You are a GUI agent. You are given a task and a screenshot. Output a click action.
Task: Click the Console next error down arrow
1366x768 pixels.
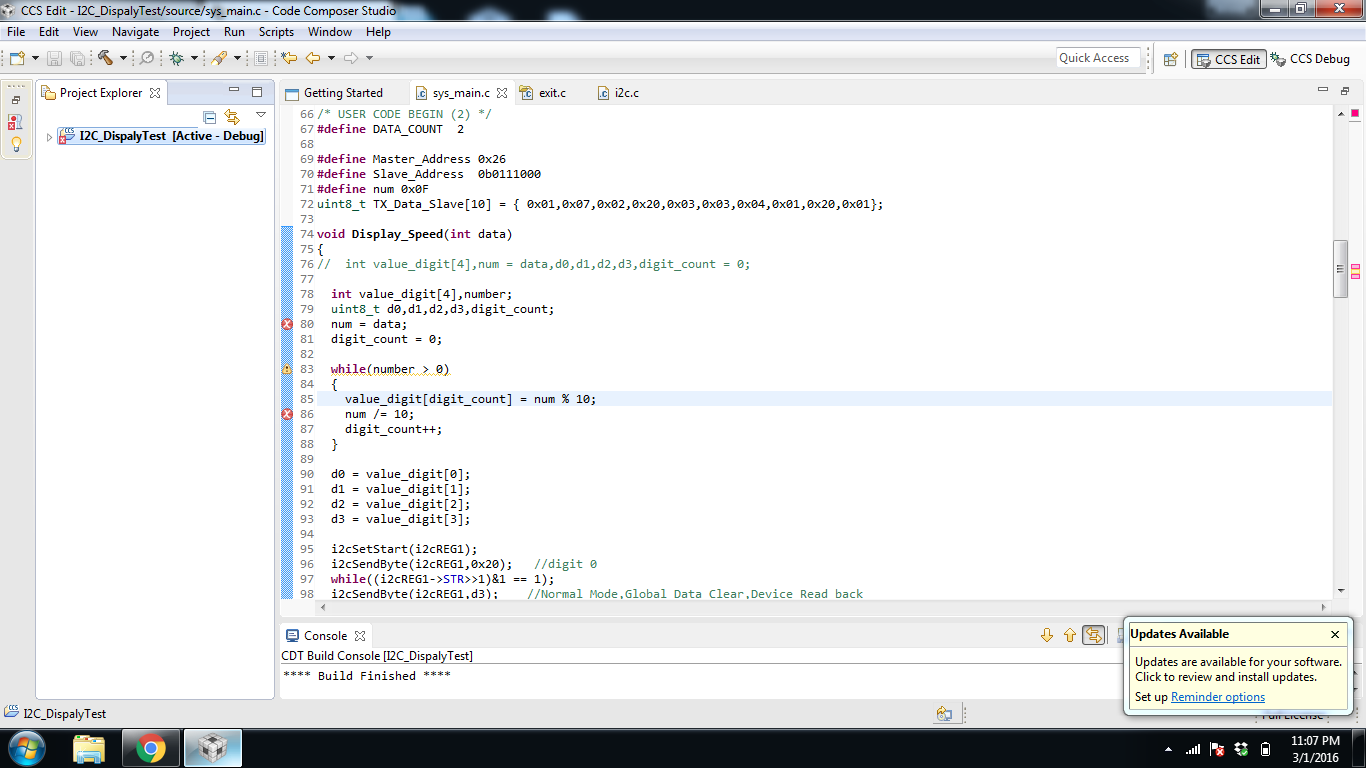point(1047,635)
